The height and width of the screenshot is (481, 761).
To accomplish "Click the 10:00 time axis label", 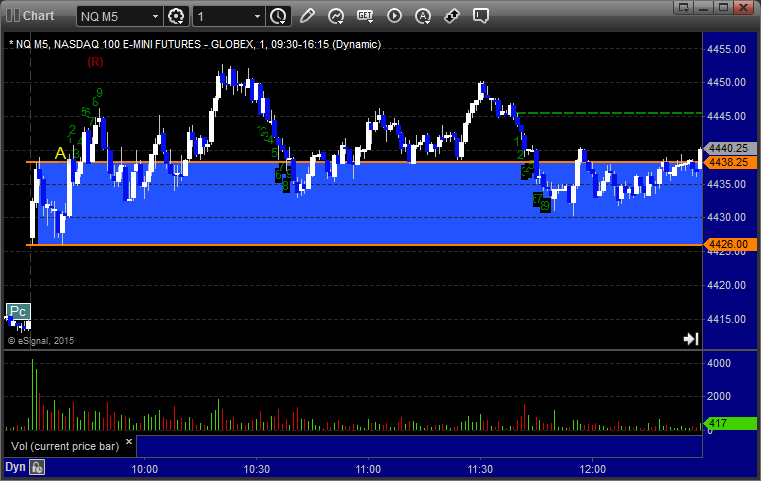I will pos(145,469).
